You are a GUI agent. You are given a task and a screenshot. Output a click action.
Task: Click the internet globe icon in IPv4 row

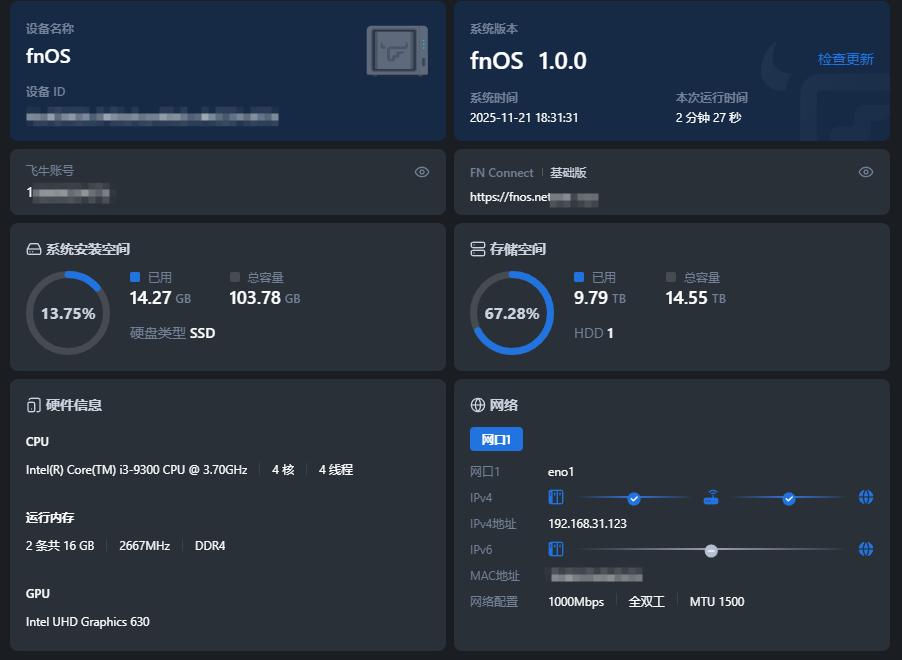866,497
